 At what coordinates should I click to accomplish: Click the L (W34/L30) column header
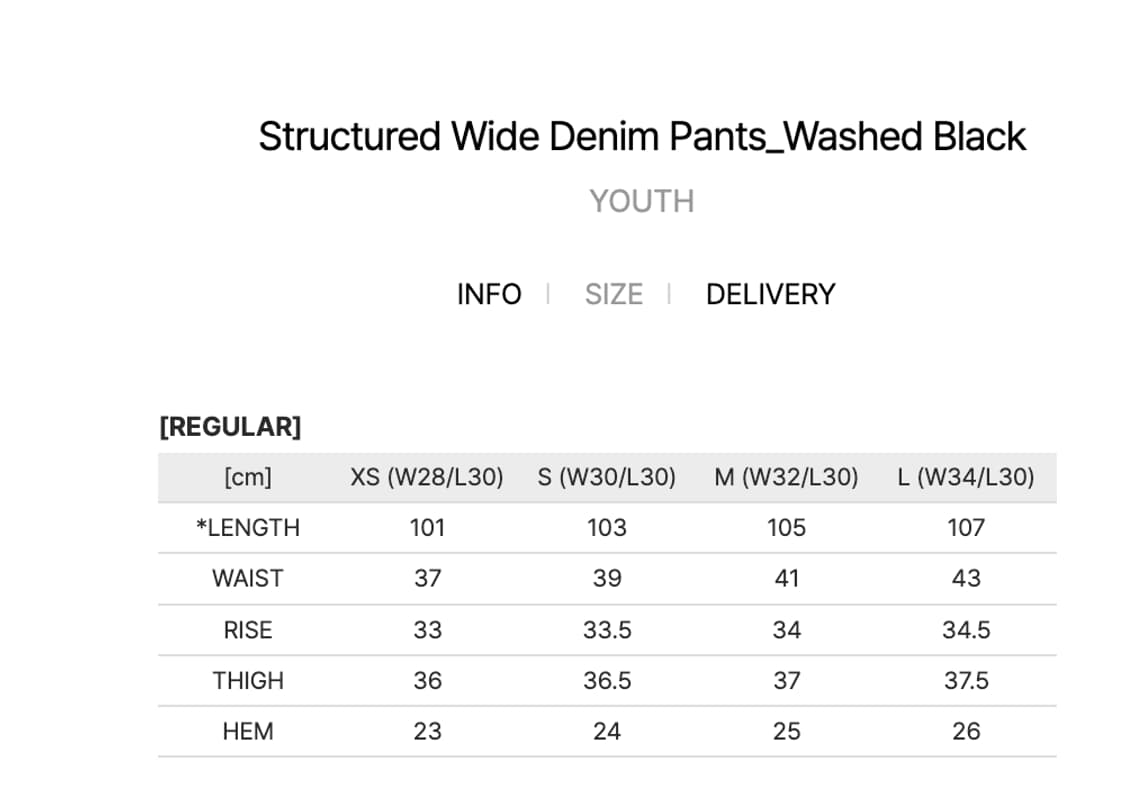tap(966, 477)
